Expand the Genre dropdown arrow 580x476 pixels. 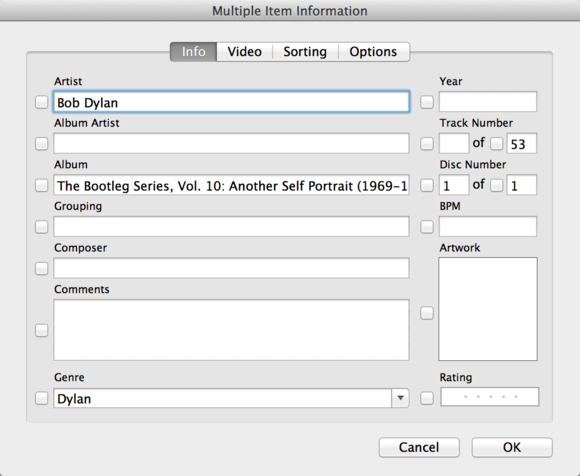pos(400,398)
